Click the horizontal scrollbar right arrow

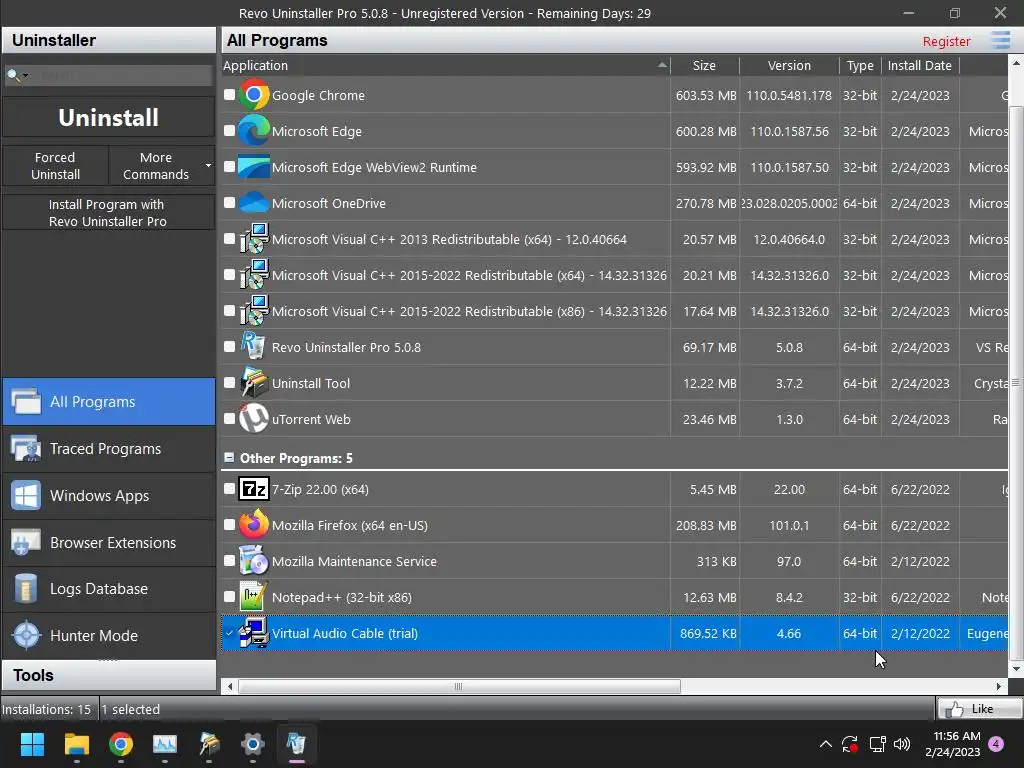click(x=998, y=686)
